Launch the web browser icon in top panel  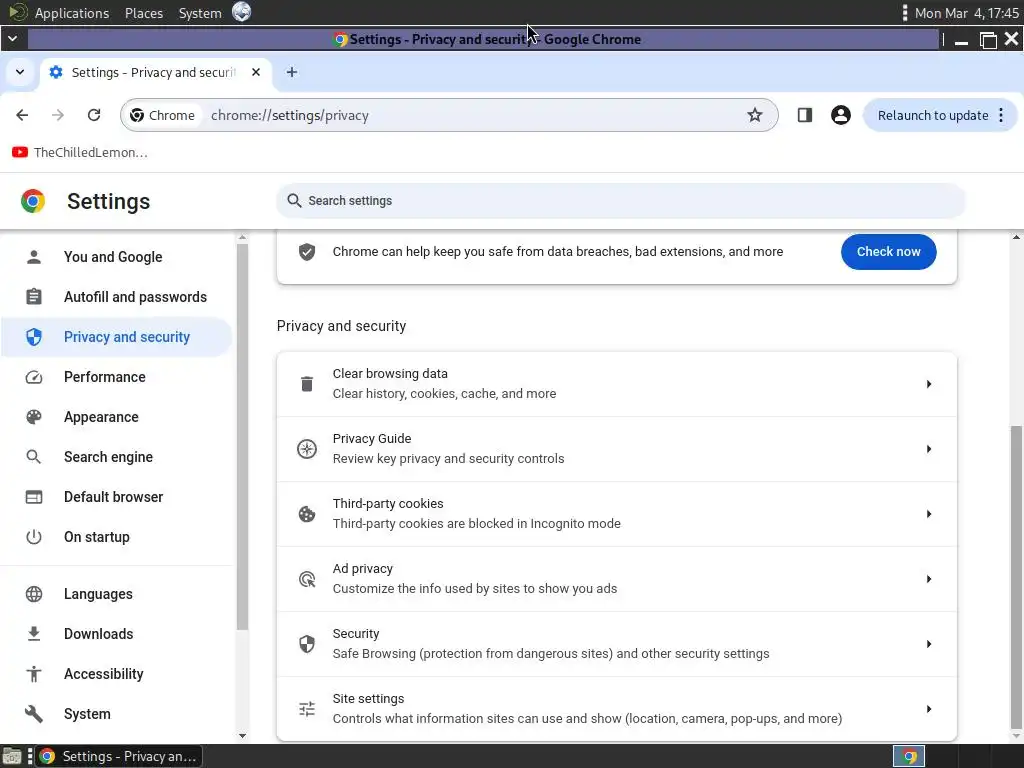tap(242, 12)
